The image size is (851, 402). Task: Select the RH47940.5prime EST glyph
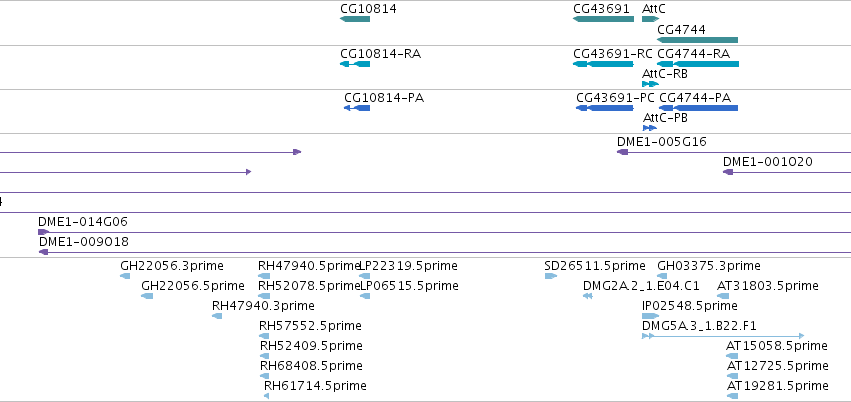[264, 276]
